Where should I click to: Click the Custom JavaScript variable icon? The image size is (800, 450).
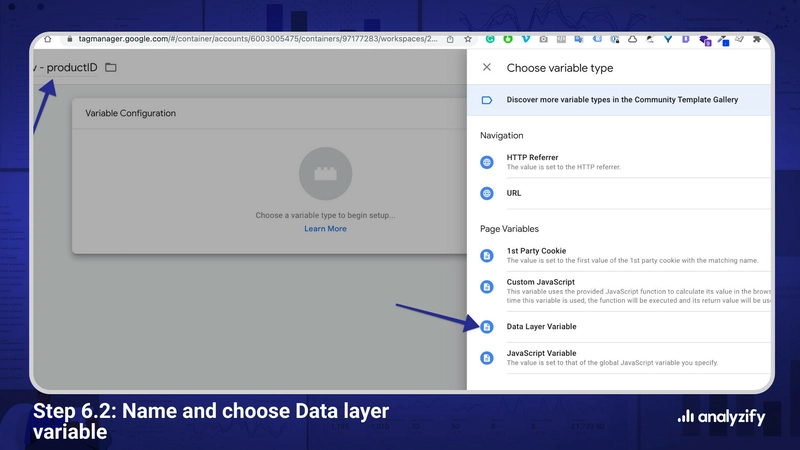click(x=487, y=287)
